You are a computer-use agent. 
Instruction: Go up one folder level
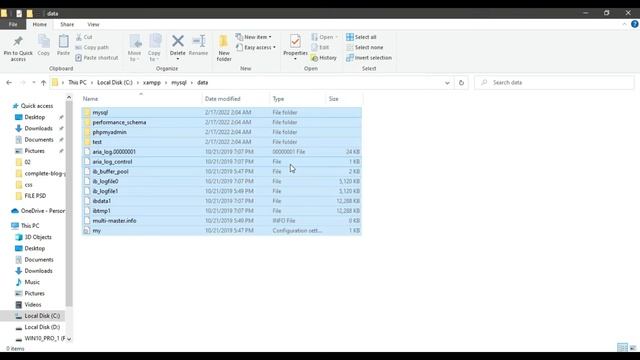(x=43, y=82)
